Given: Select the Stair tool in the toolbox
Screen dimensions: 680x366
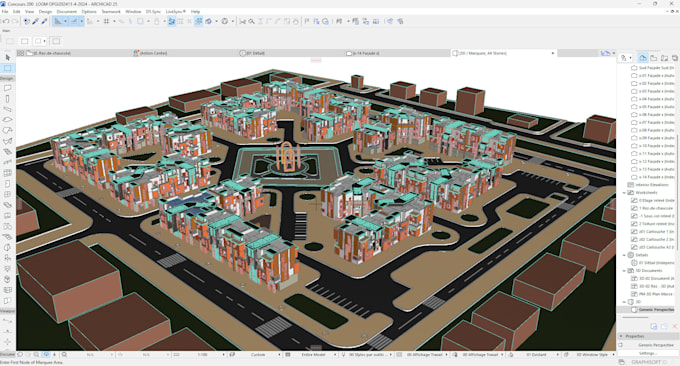Looking at the screenshot, I should coord(7,151).
